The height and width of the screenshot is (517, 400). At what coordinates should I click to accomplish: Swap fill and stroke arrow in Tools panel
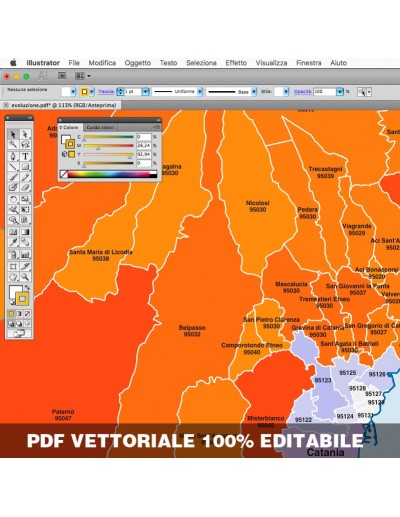[27, 287]
